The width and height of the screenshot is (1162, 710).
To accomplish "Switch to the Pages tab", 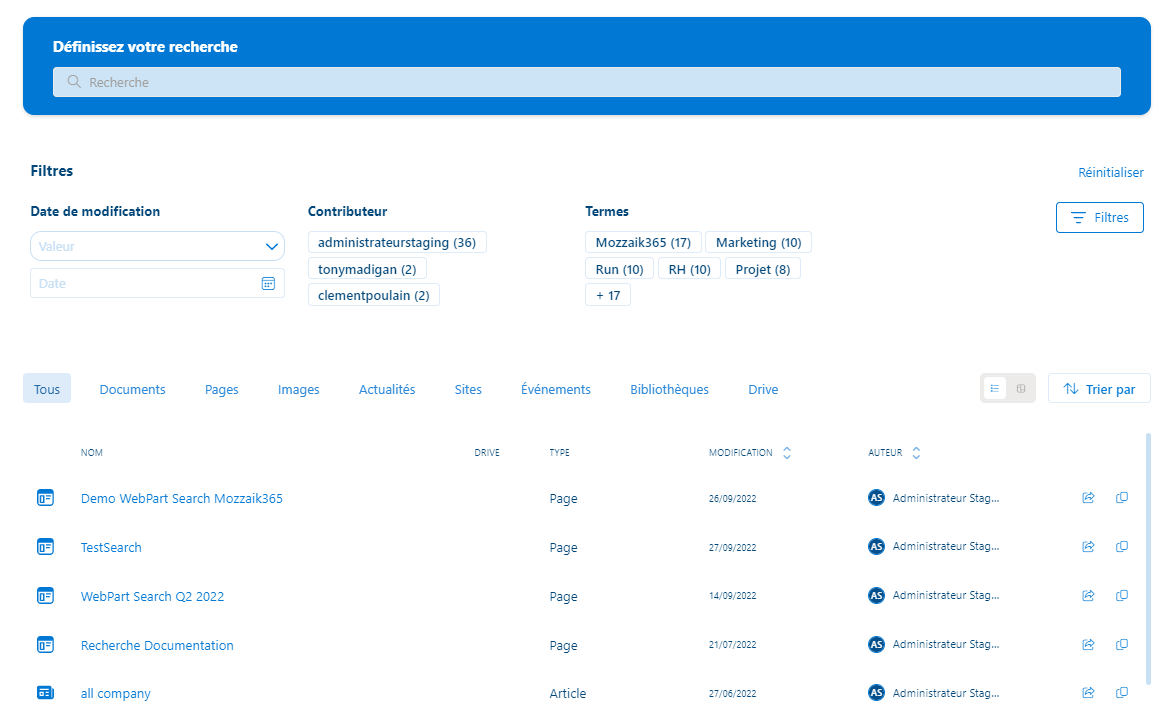I will click(222, 389).
